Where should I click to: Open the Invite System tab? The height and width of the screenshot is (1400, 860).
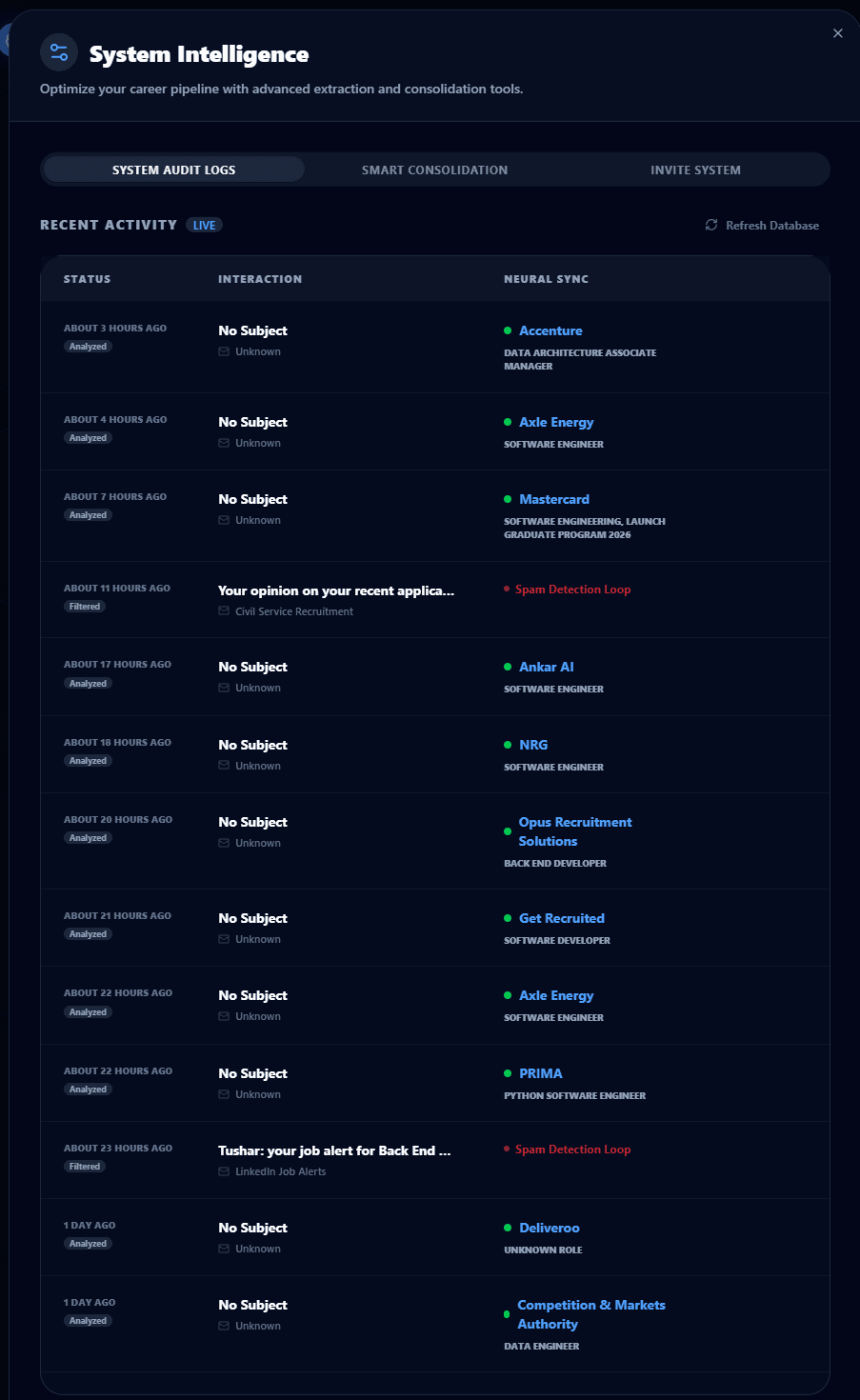click(695, 170)
